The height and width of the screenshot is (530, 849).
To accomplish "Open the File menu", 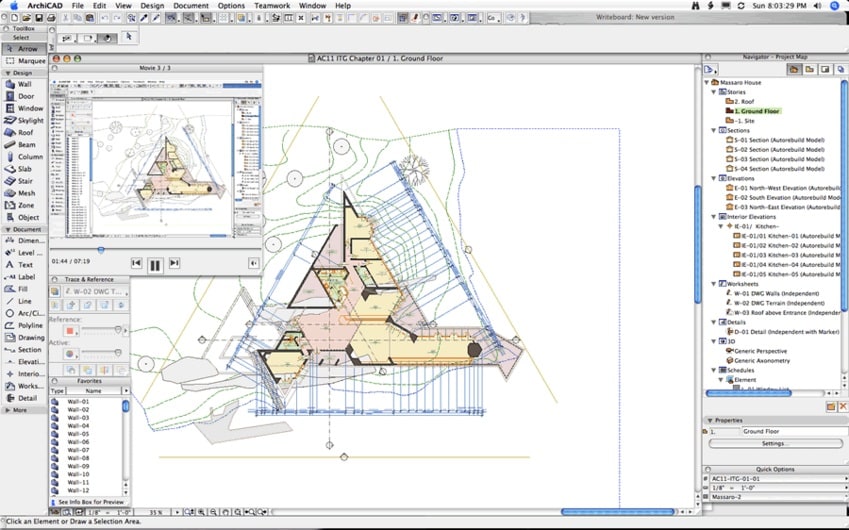I will tap(77, 5).
